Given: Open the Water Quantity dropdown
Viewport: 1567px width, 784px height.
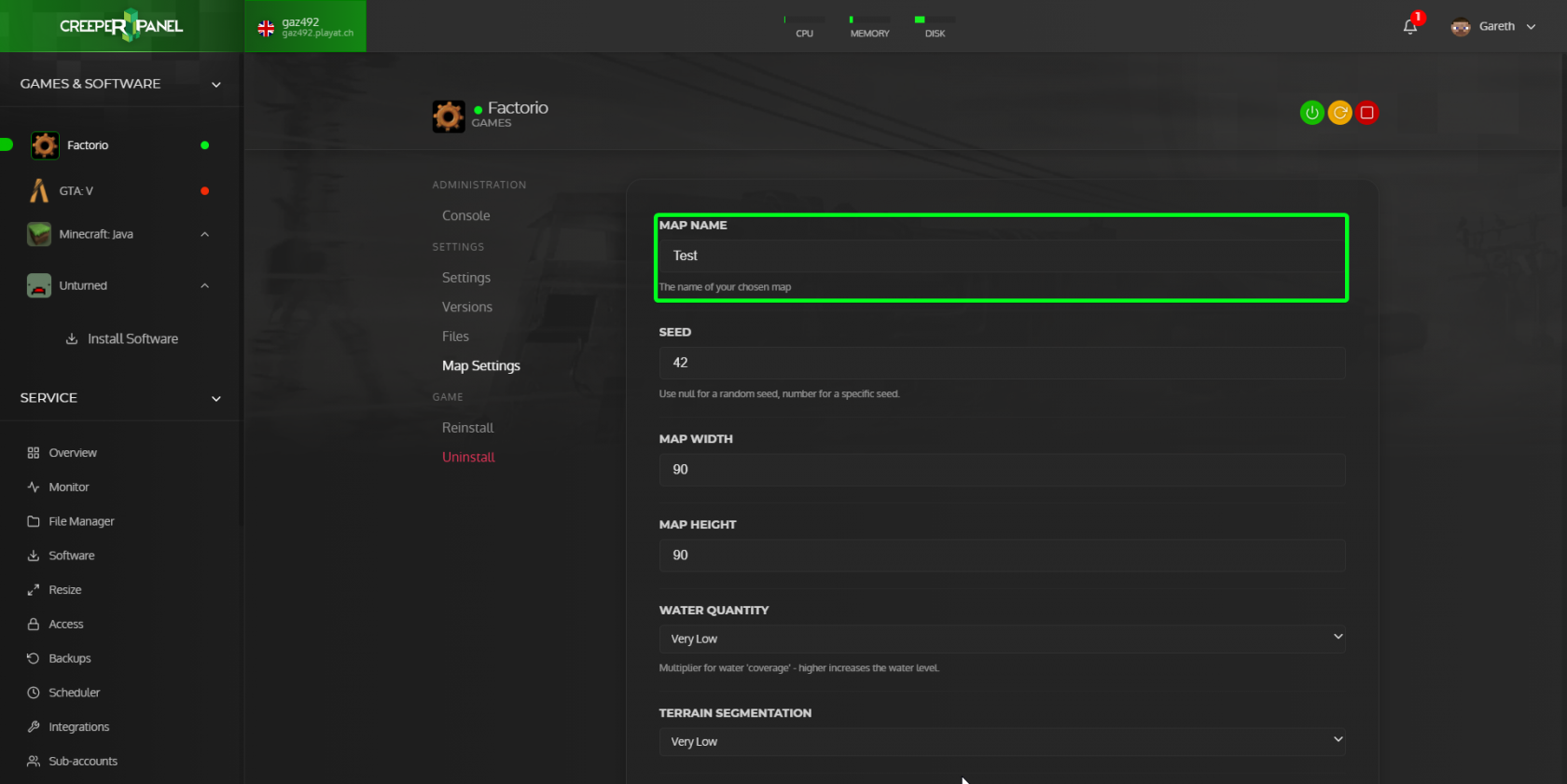Looking at the screenshot, I should pyautogui.click(x=1002, y=639).
